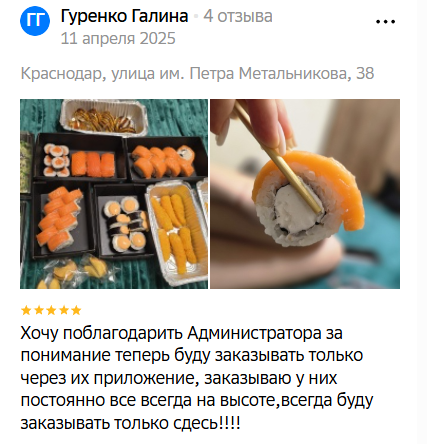This screenshot has height=444, width=427.
Task: Click the second rating star
Action: 38,310
